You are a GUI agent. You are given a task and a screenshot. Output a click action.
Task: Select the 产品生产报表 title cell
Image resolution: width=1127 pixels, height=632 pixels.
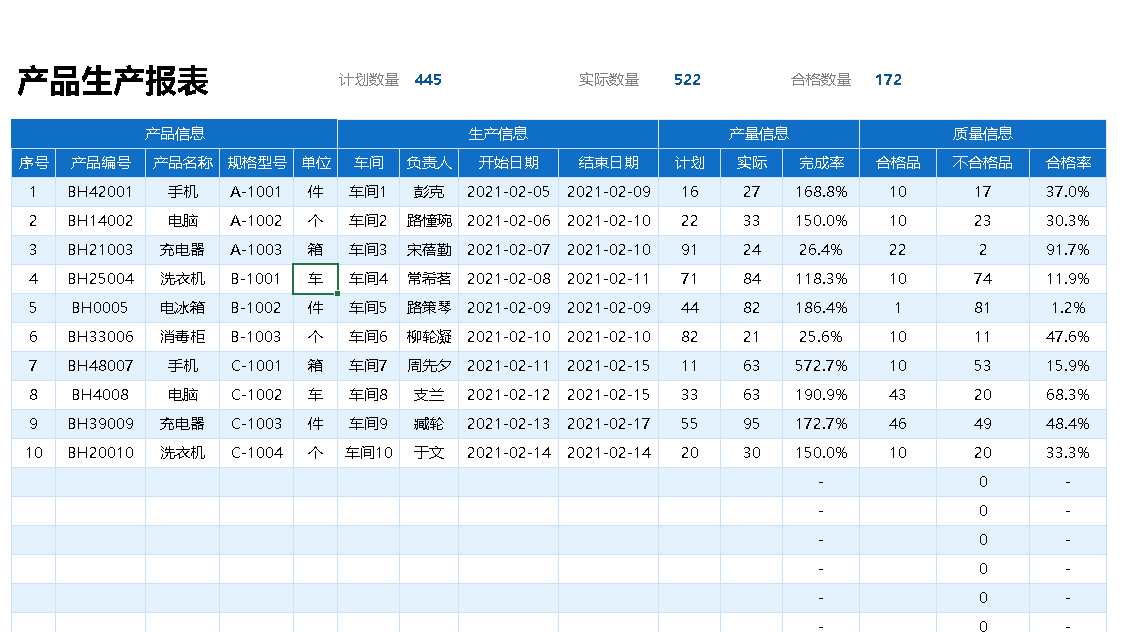(x=112, y=82)
